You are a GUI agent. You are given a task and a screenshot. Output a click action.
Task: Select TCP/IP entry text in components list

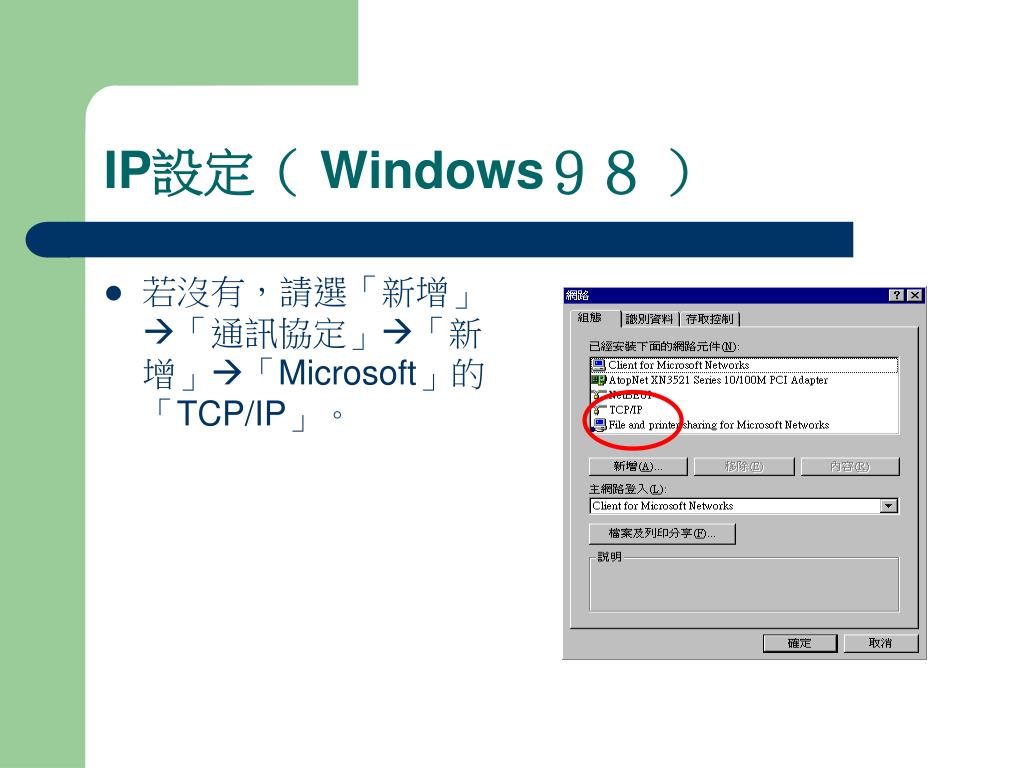click(x=626, y=410)
